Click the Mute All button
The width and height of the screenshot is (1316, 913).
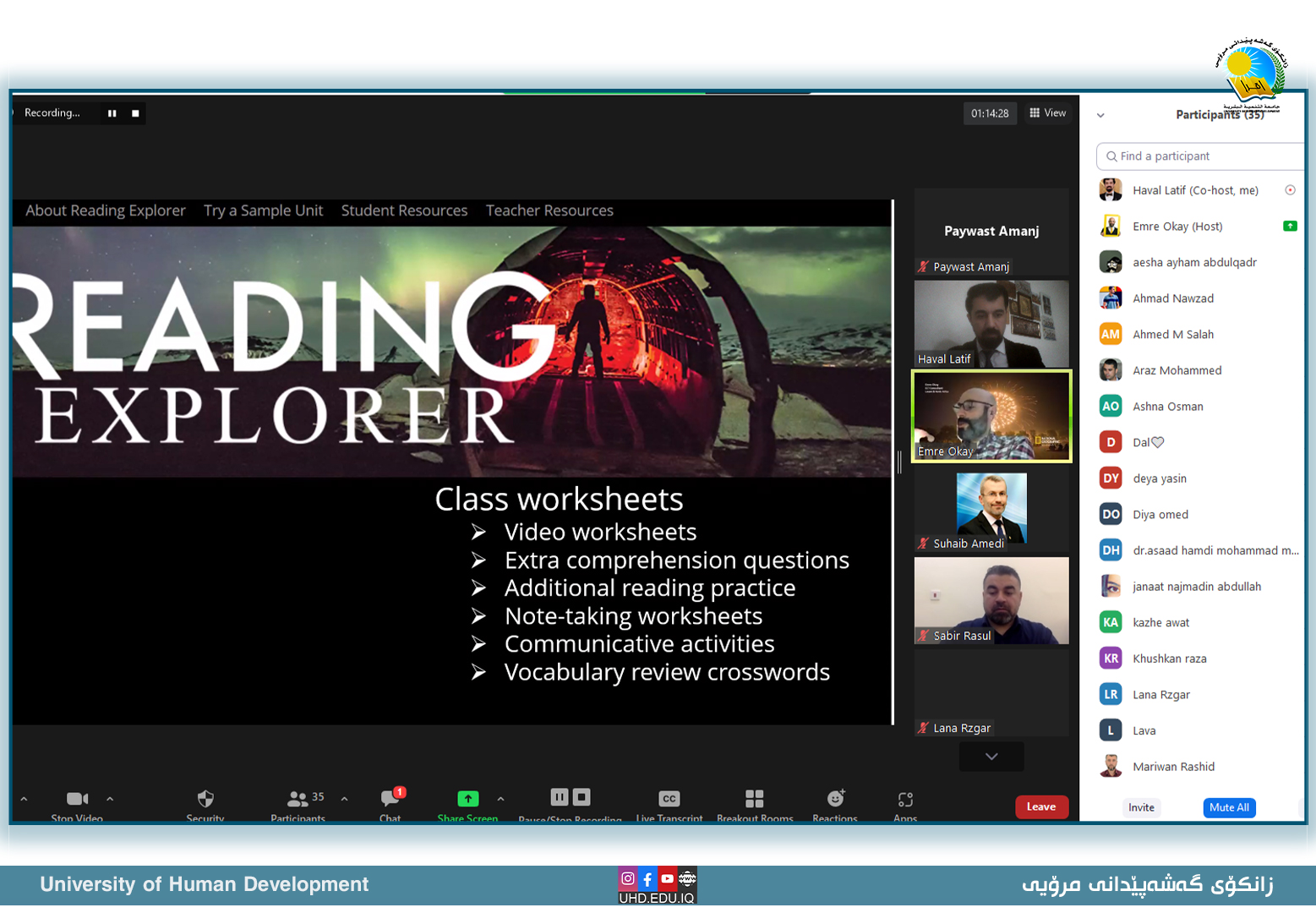pyautogui.click(x=1229, y=808)
